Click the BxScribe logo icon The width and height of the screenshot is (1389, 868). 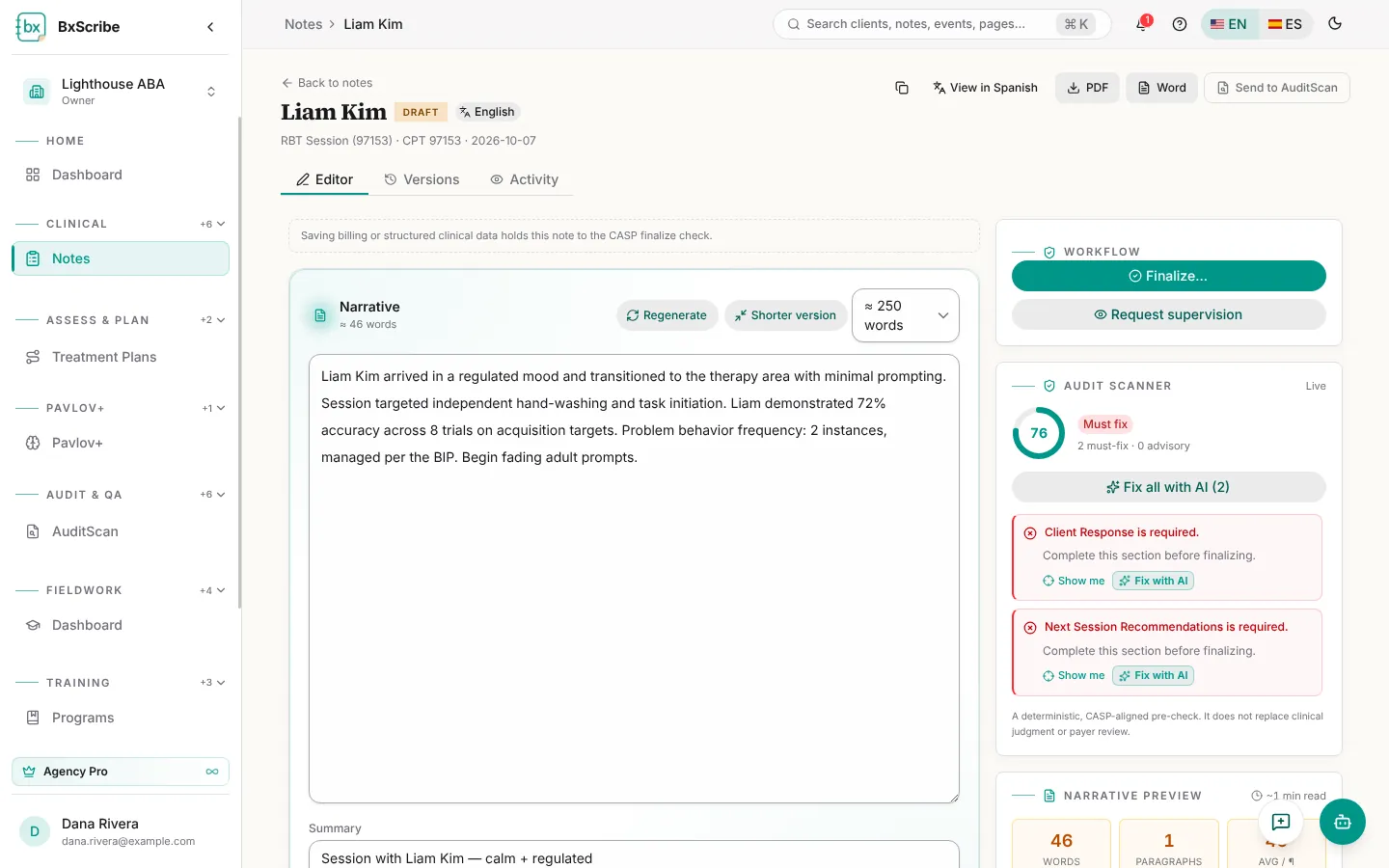pos(31,27)
